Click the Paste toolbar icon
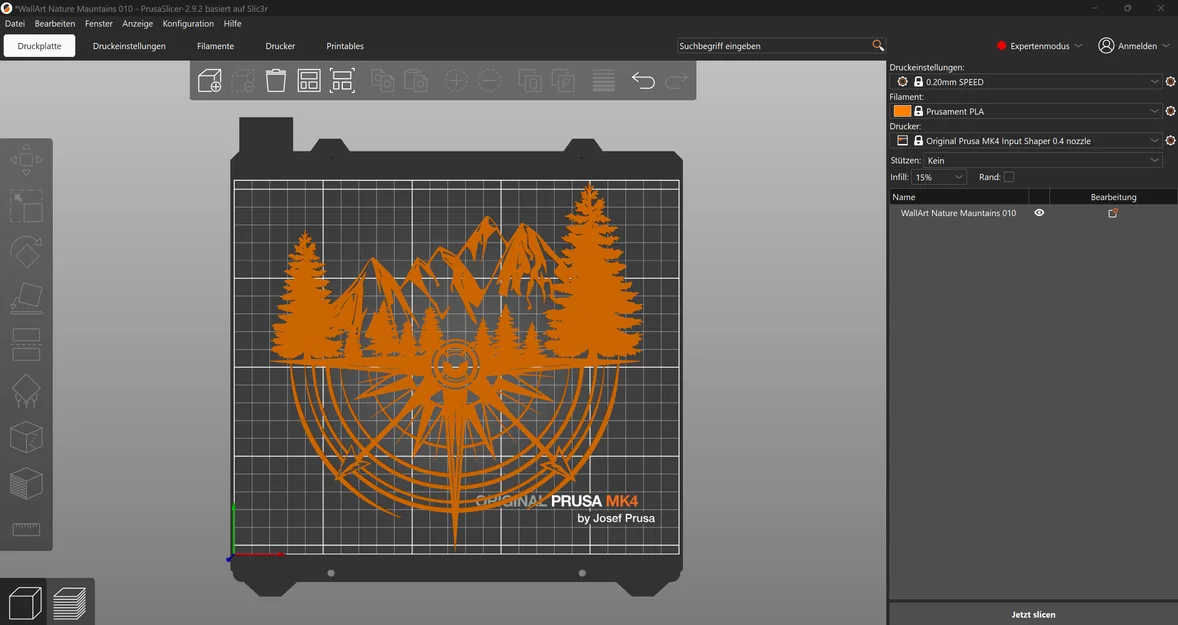The height and width of the screenshot is (625, 1178). pos(415,80)
